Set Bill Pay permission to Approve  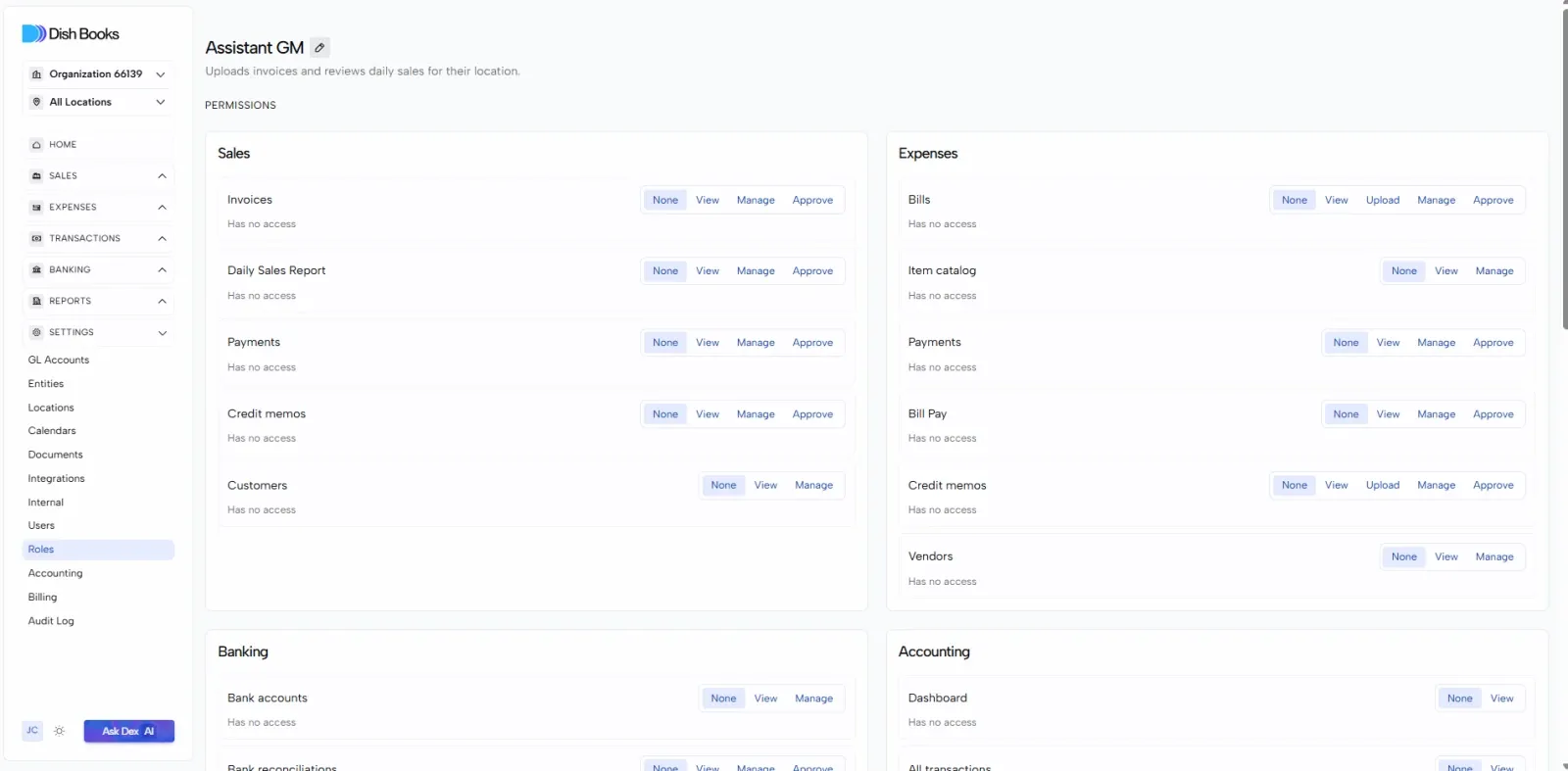pos(1494,414)
